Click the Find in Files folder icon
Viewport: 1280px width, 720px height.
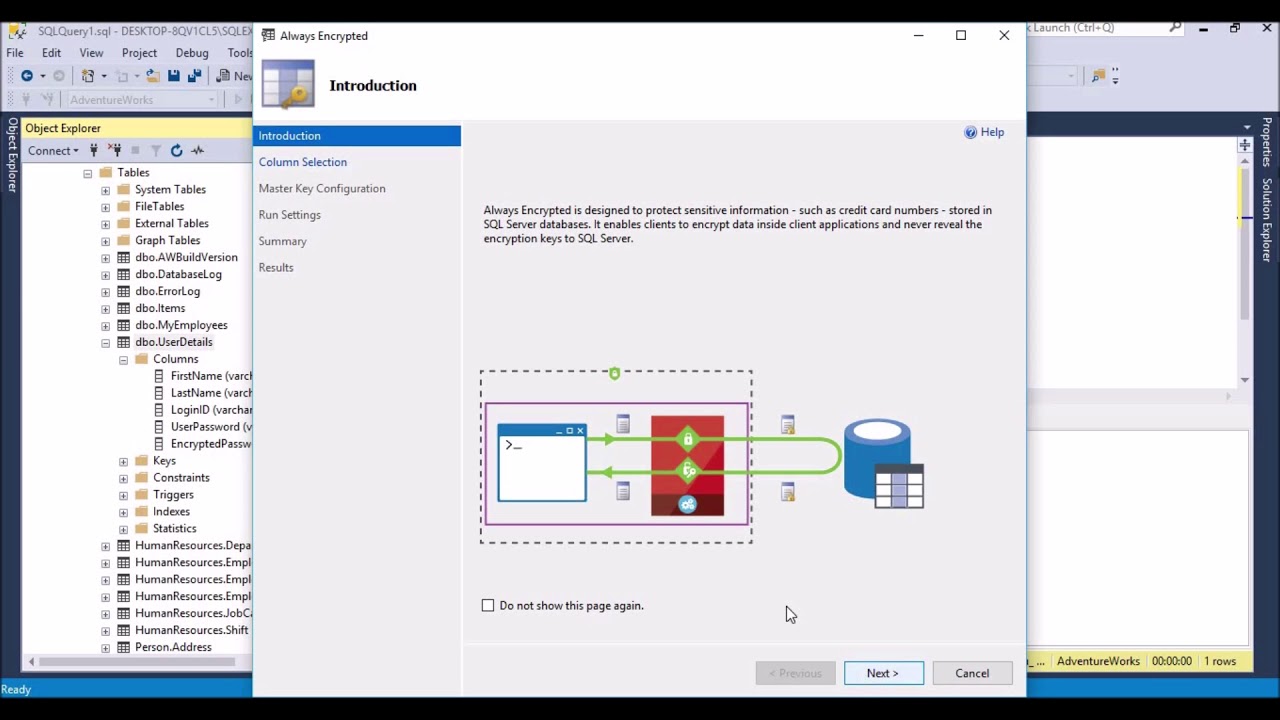point(1098,76)
